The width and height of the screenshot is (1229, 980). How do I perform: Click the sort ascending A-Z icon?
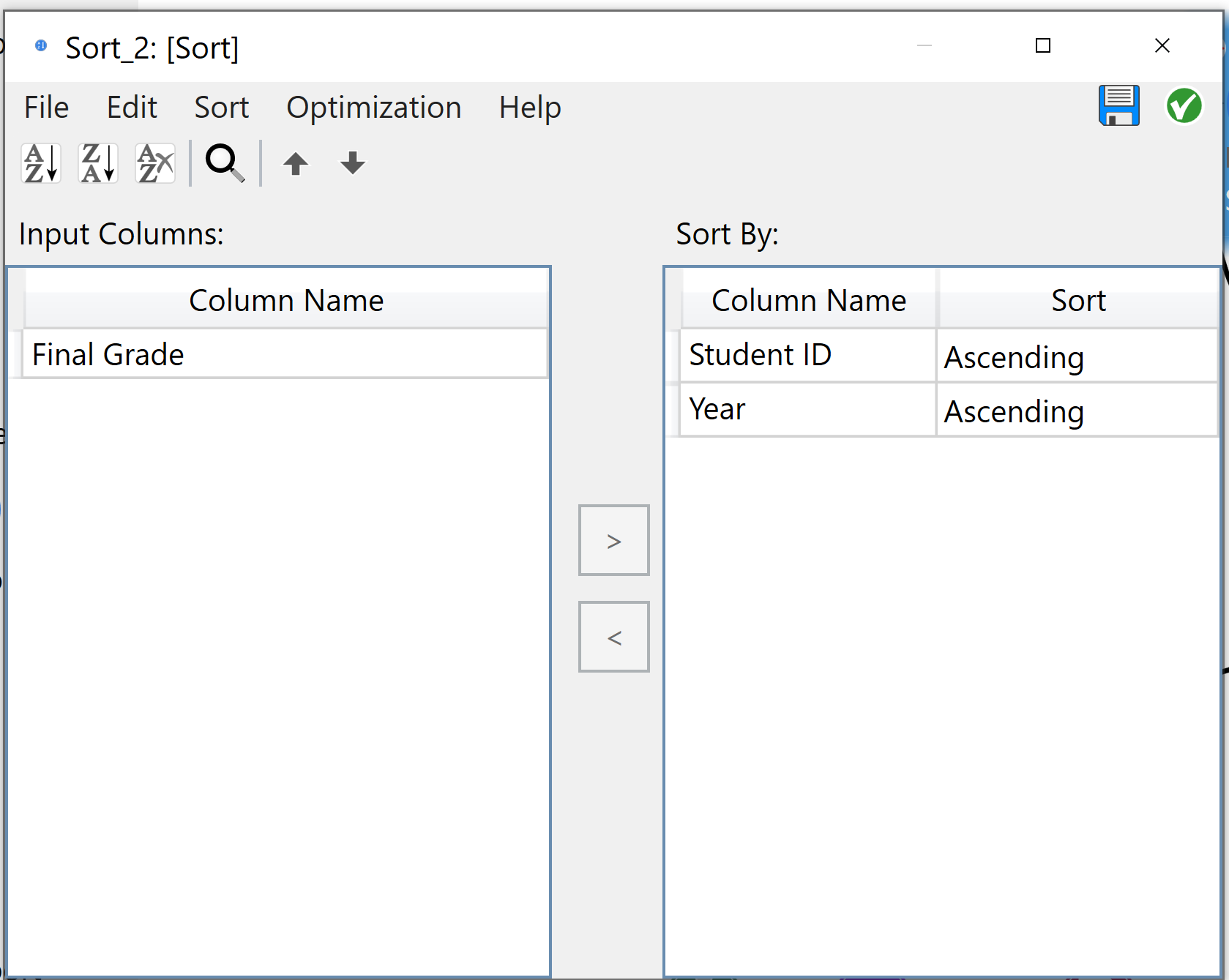coord(41,163)
